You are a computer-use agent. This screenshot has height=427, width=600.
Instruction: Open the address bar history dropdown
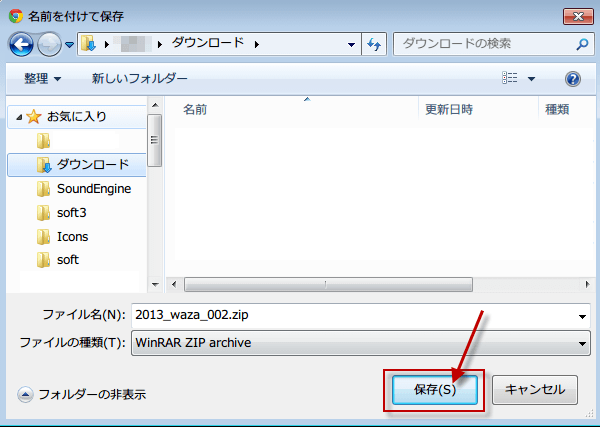pos(351,45)
